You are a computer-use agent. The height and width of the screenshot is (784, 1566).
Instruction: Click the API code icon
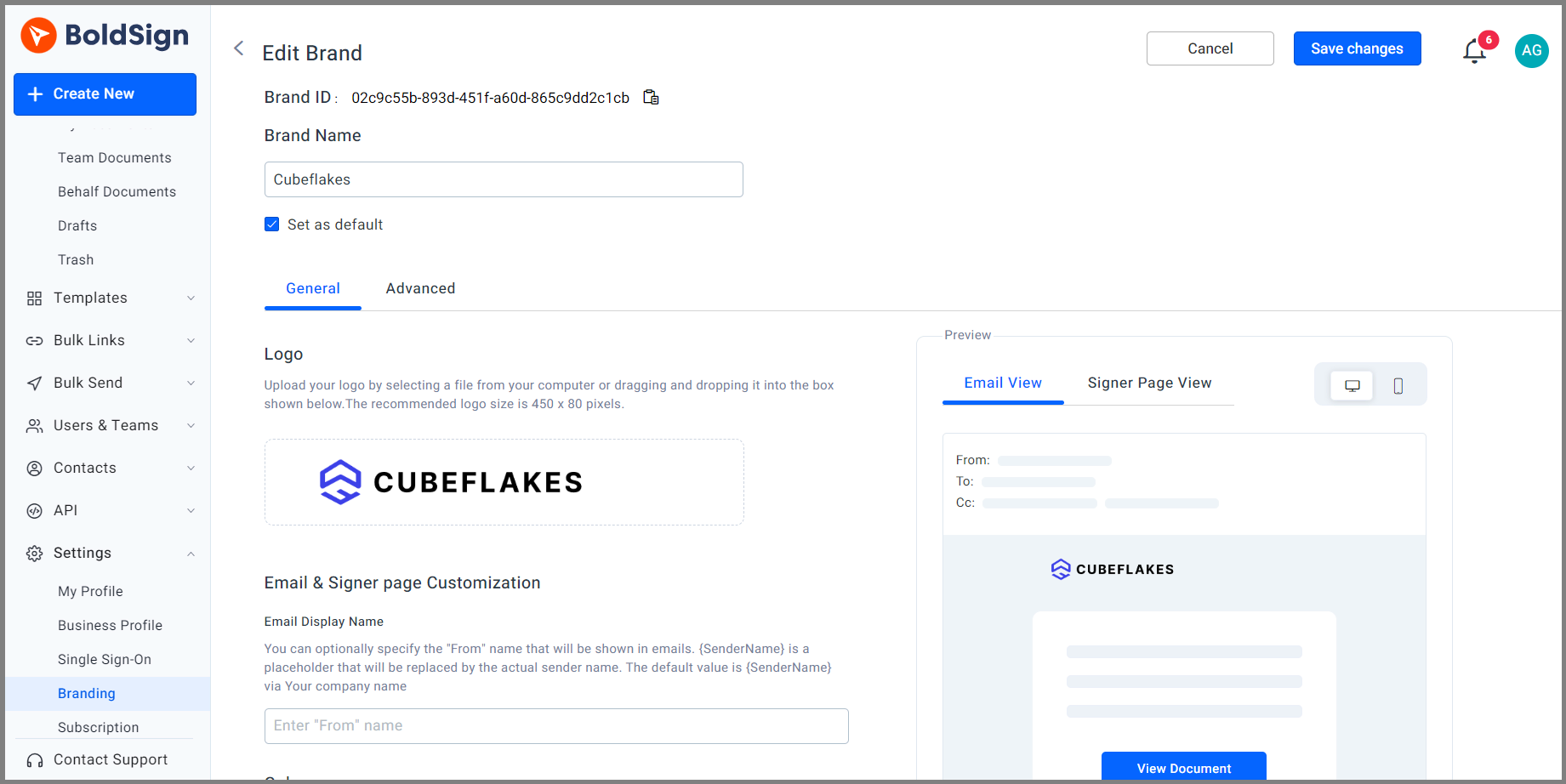click(x=34, y=510)
